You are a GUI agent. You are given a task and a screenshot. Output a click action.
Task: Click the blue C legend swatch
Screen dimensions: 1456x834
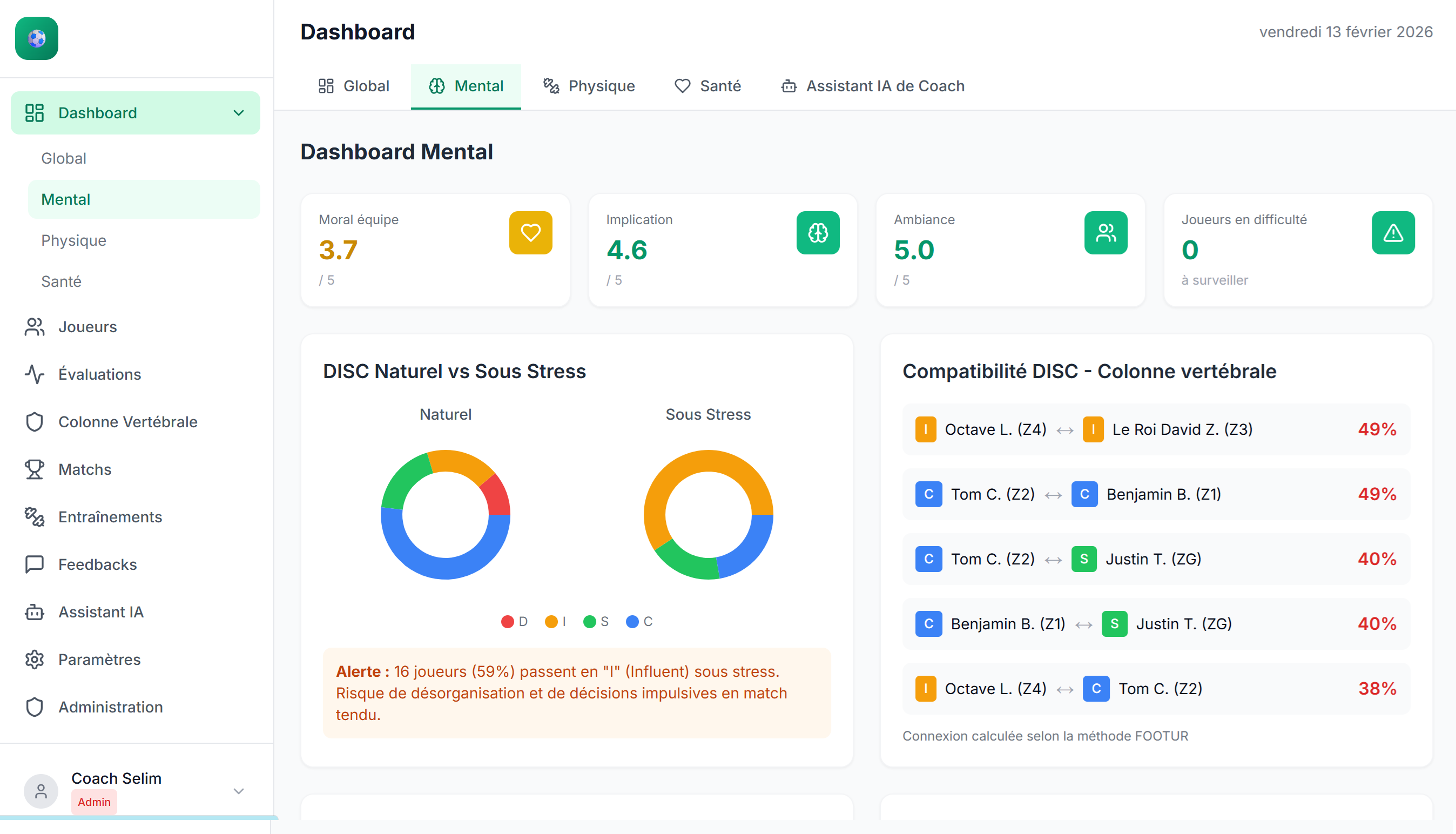pyautogui.click(x=632, y=622)
